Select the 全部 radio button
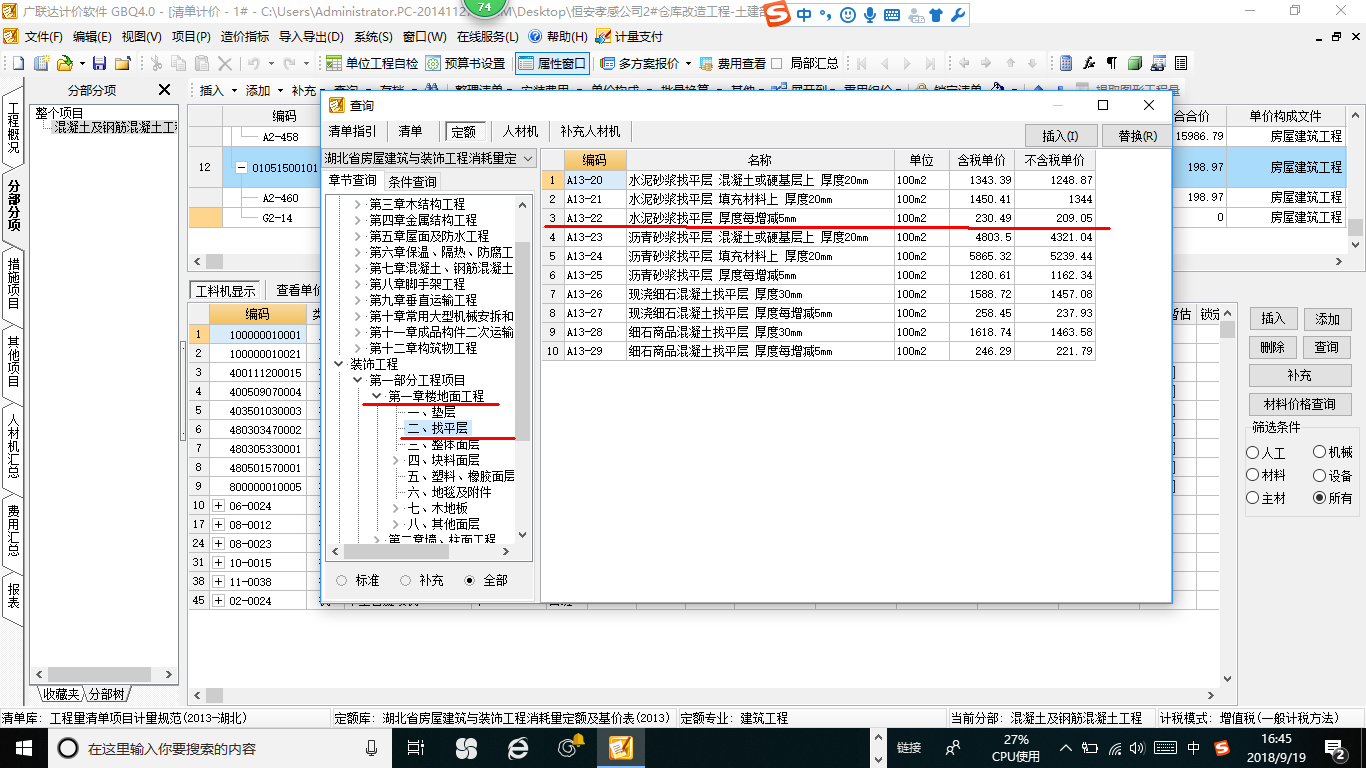 (x=470, y=580)
